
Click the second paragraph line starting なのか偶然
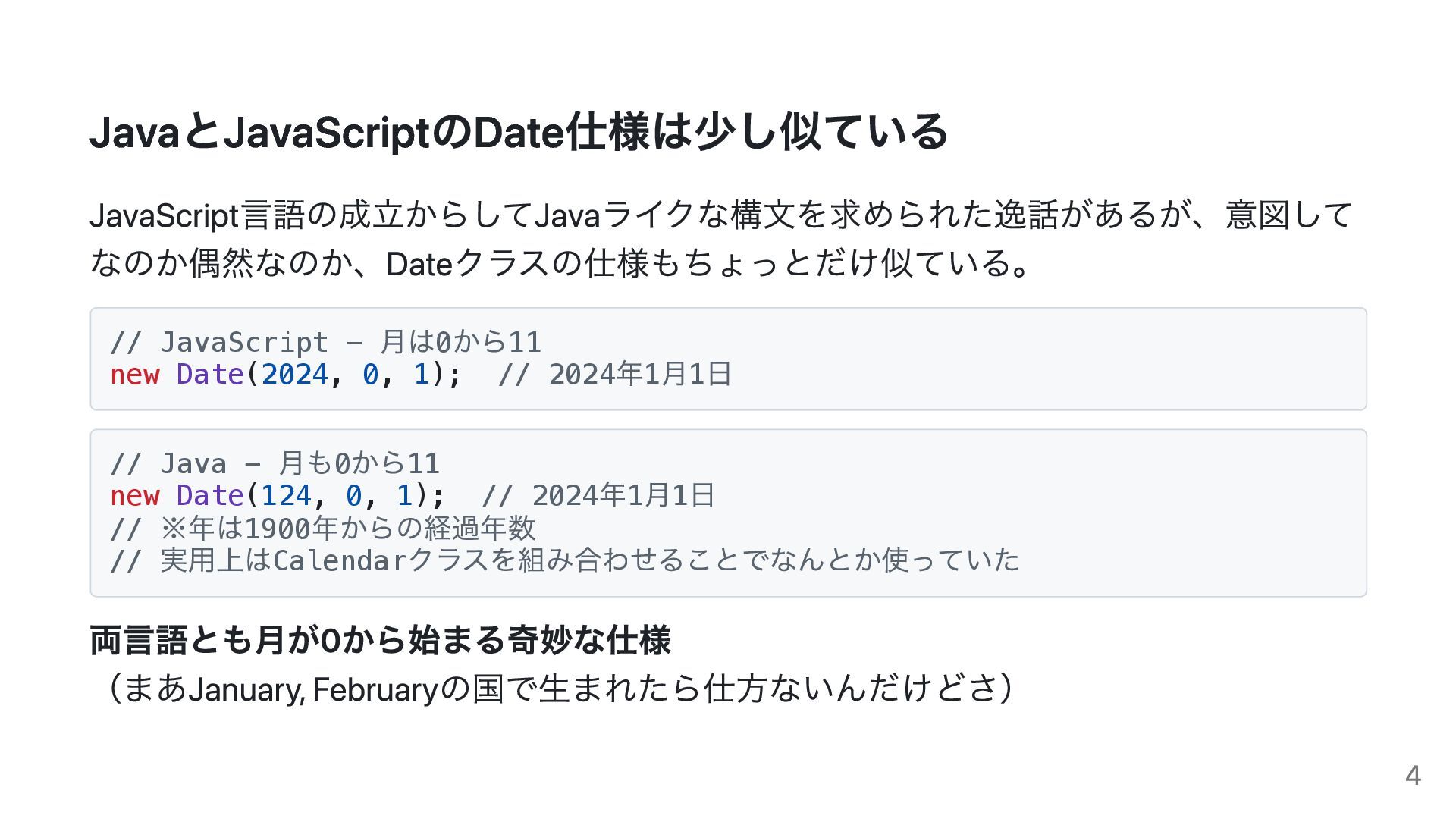point(560,263)
